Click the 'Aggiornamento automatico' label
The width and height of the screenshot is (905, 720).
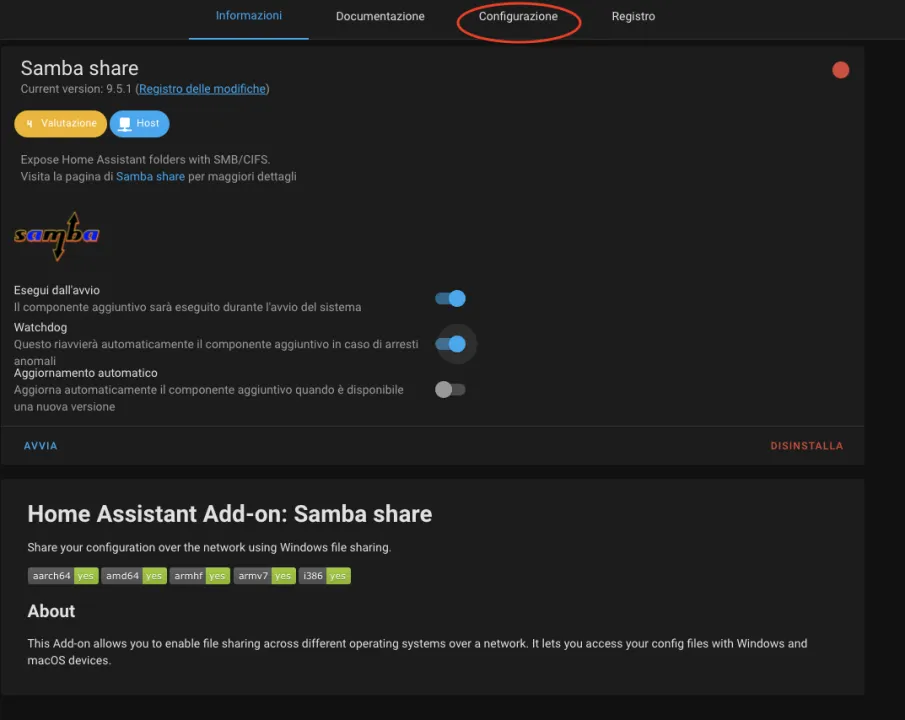[x=85, y=373]
